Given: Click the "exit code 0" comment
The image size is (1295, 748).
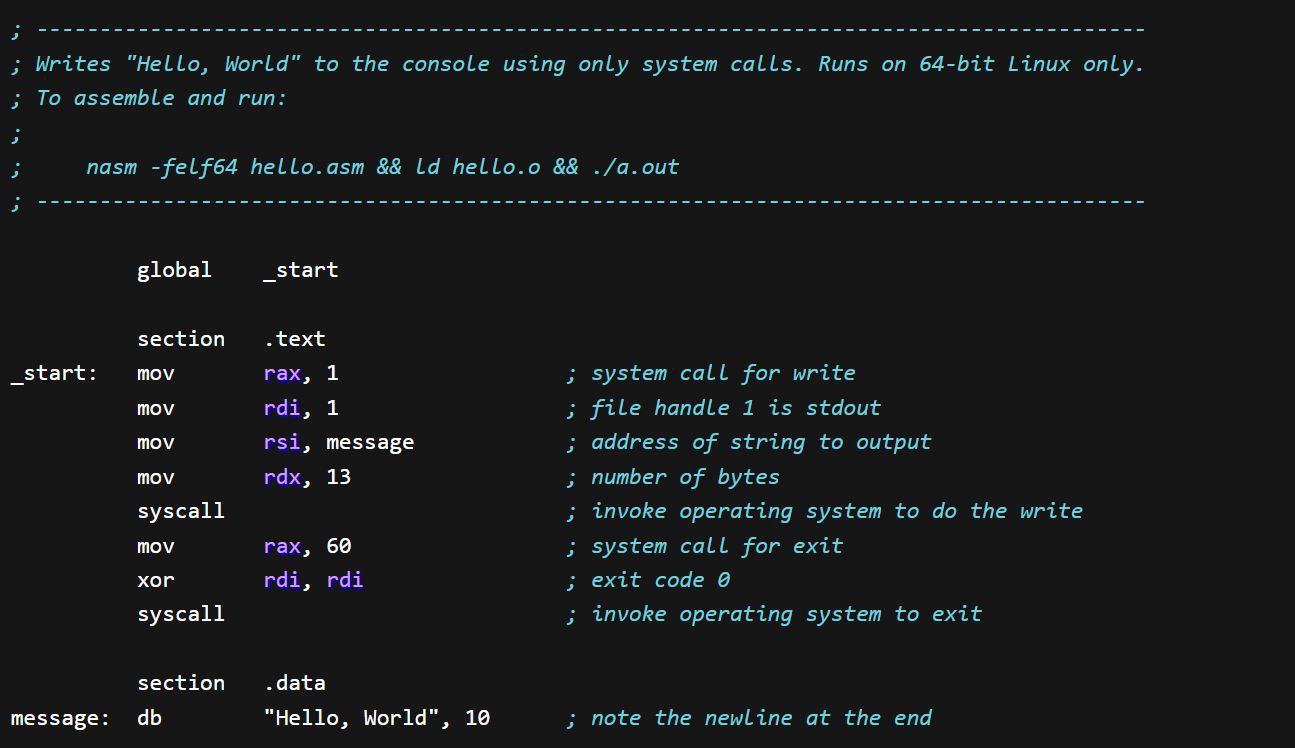Looking at the screenshot, I should pos(660,580).
